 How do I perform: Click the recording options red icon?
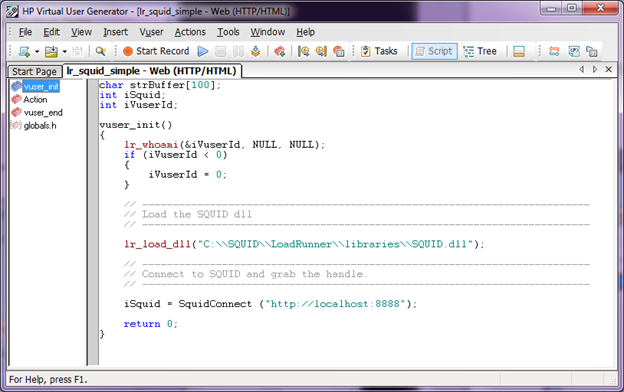point(339,51)
